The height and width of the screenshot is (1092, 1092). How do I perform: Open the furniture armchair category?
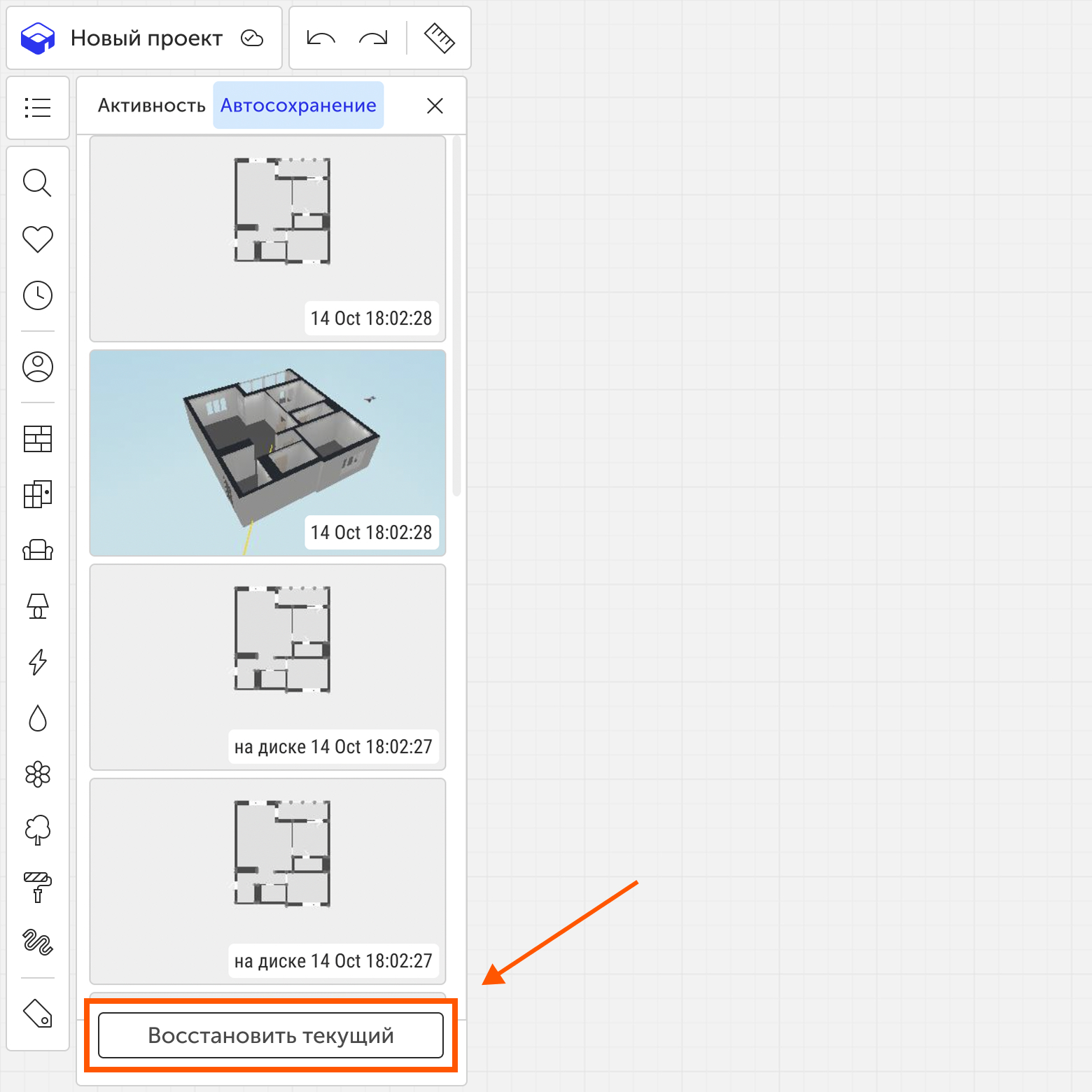38,550
